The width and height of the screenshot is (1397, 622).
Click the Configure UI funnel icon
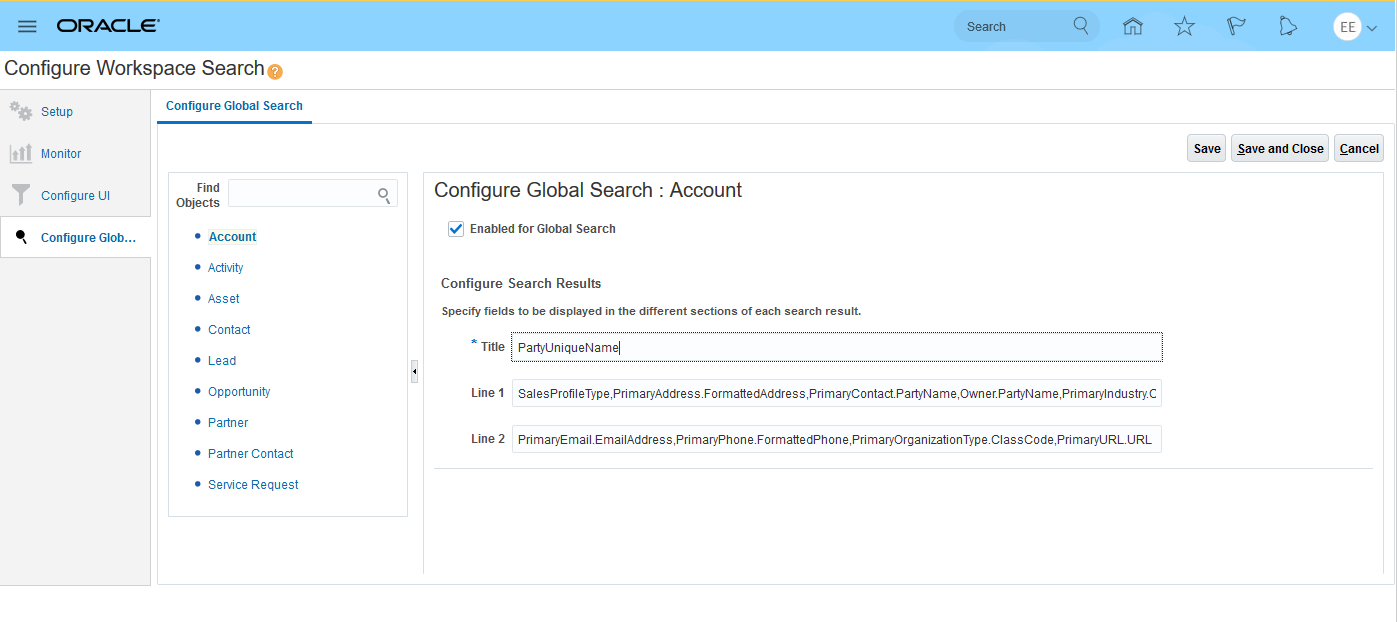20,195
